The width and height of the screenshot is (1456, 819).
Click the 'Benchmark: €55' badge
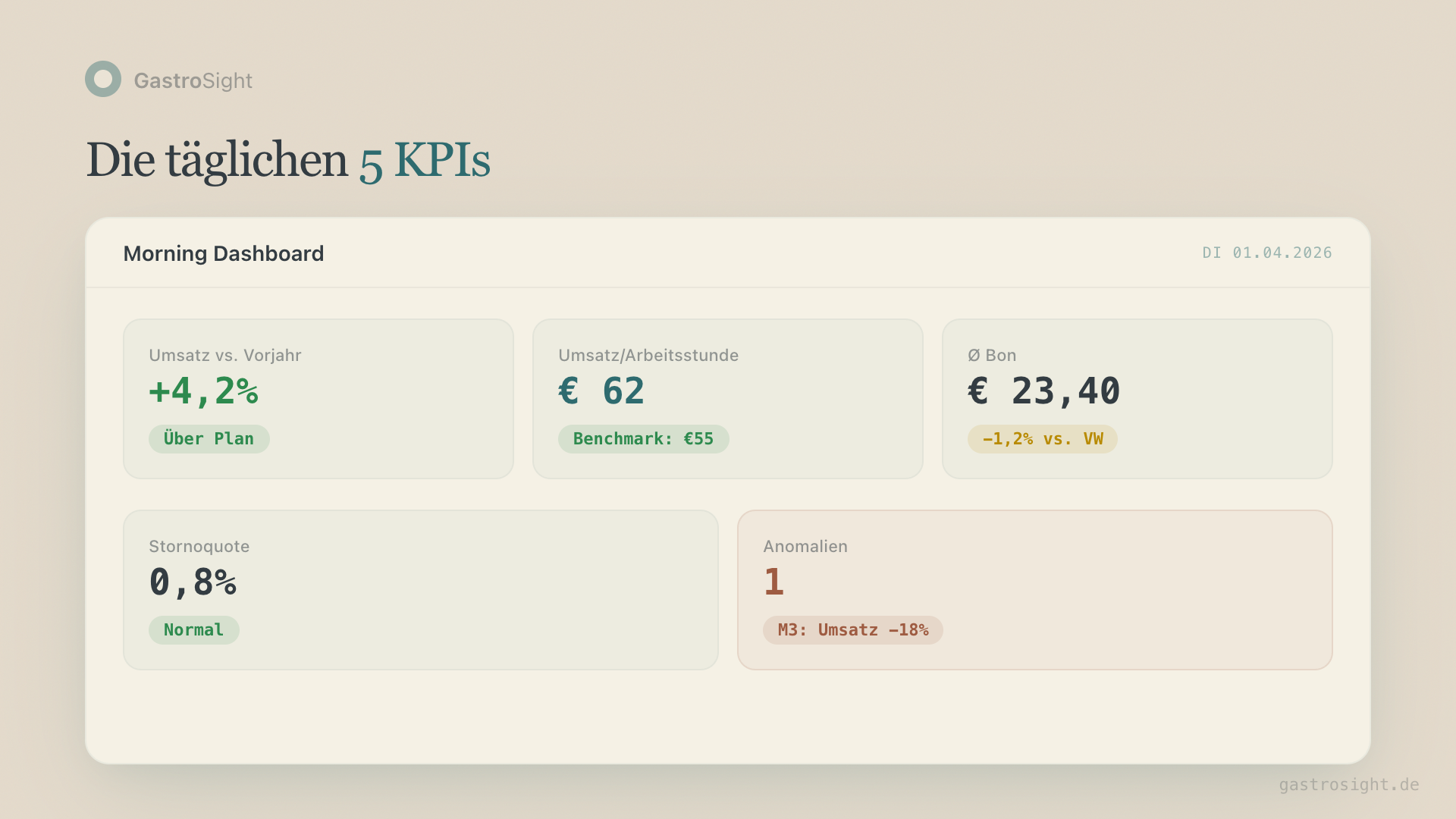[644, 439]
